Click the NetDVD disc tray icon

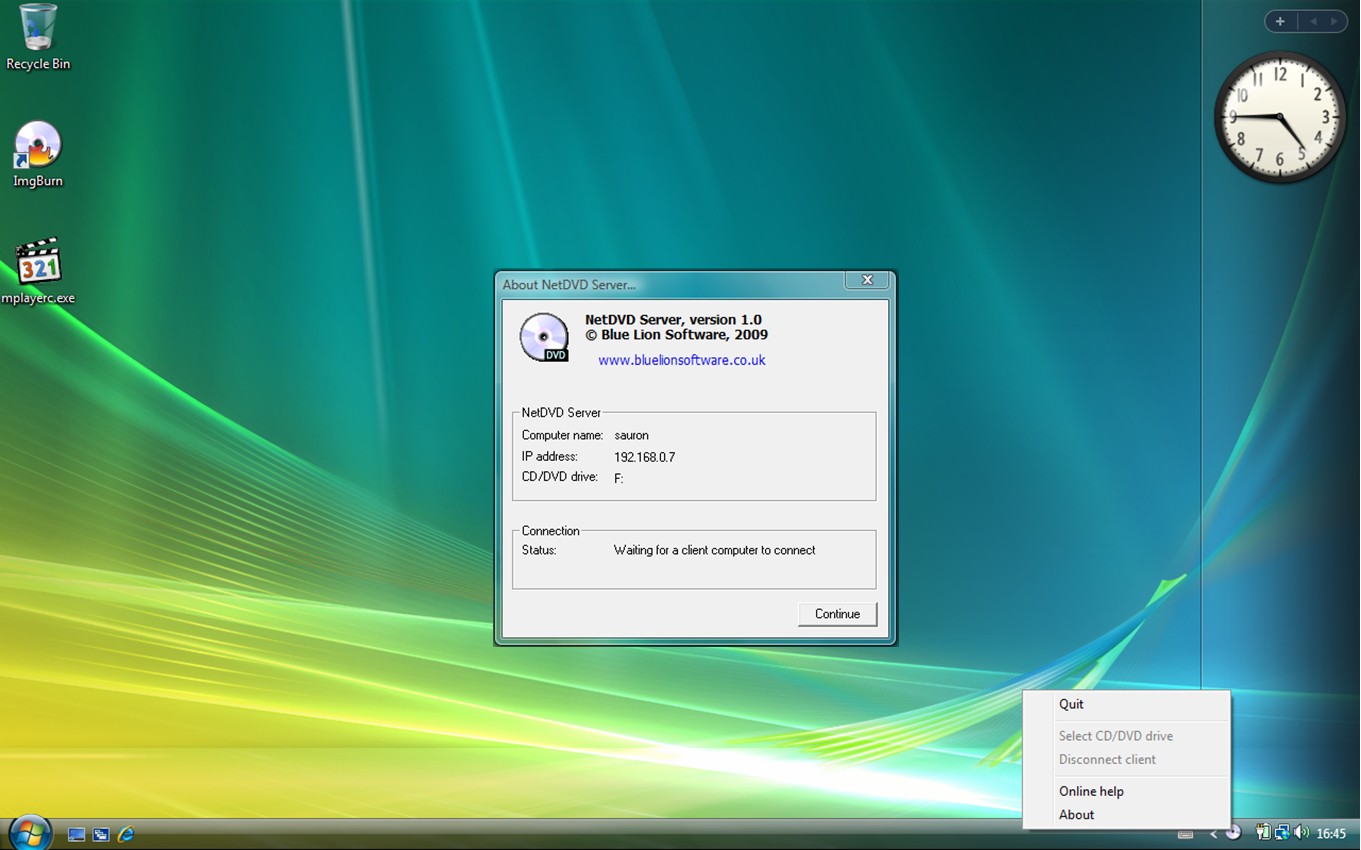1233,832
